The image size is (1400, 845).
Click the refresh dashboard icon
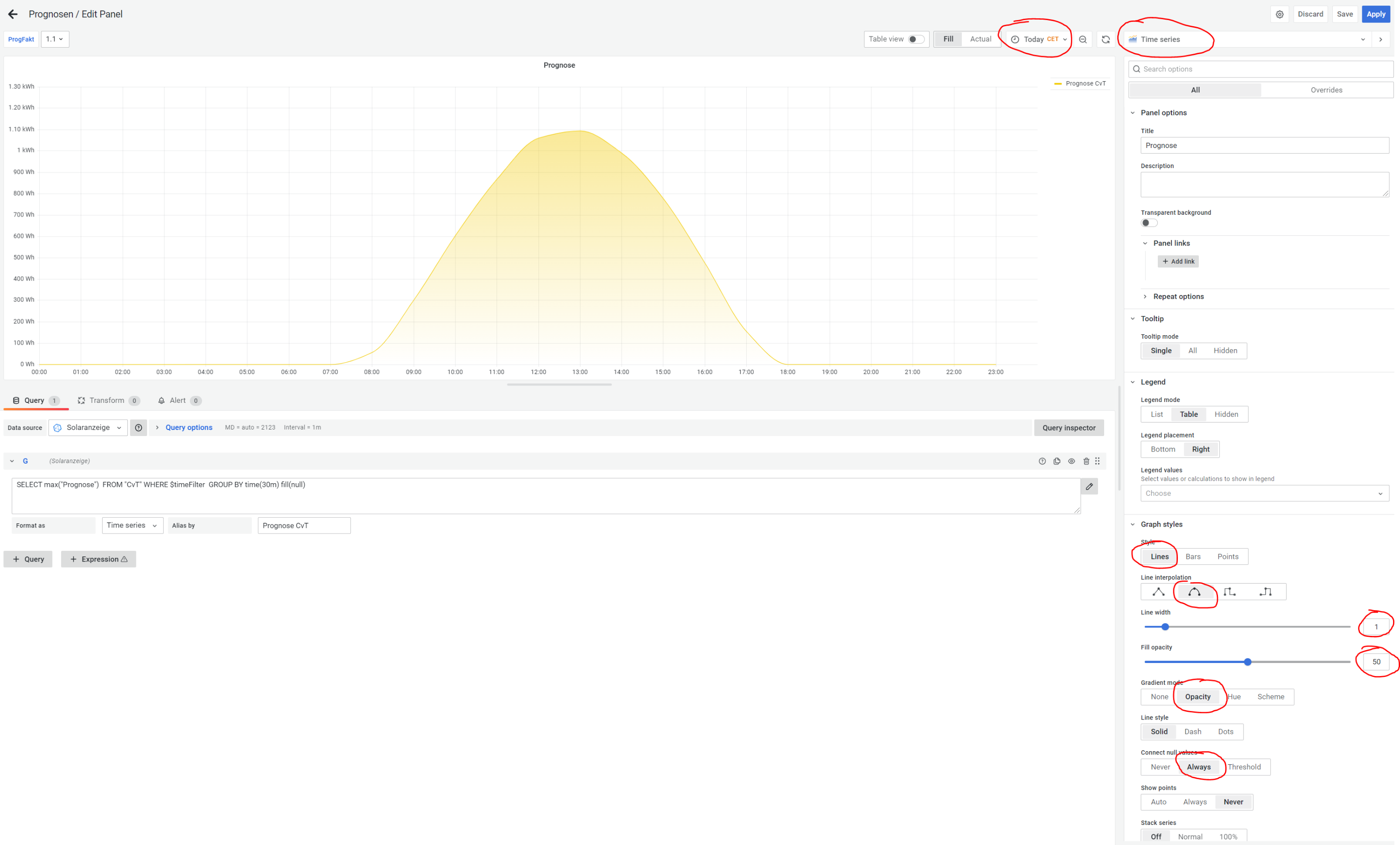1105,39
